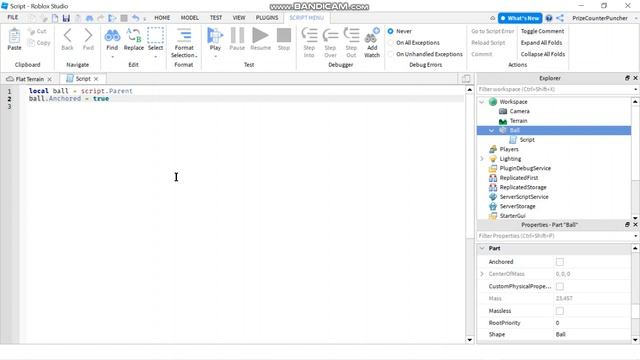Click the Cut tool in Clipboard group
Image resolution: width=640 pixels, height=360 pixels.
(x=37, y=31)
